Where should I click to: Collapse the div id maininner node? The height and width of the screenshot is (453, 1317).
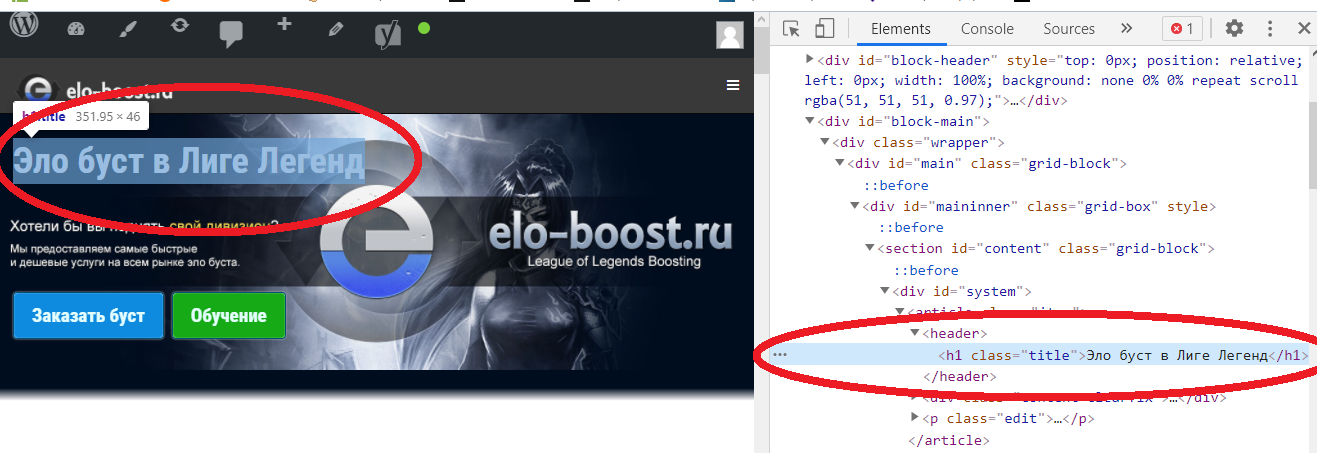click(855, 207)
